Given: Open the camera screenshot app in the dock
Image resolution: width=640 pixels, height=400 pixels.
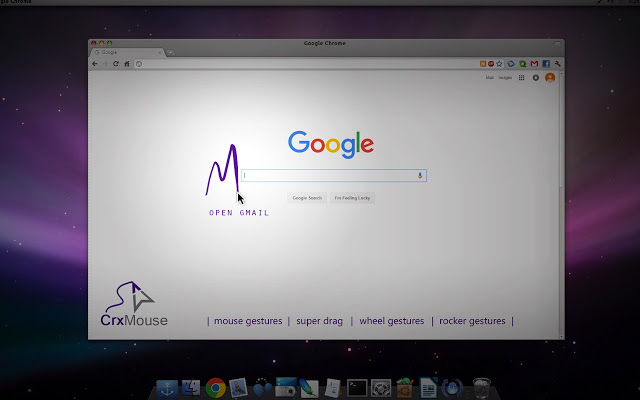Looking at the screenshot, I should pyautogui.click(x=285, y=387).
